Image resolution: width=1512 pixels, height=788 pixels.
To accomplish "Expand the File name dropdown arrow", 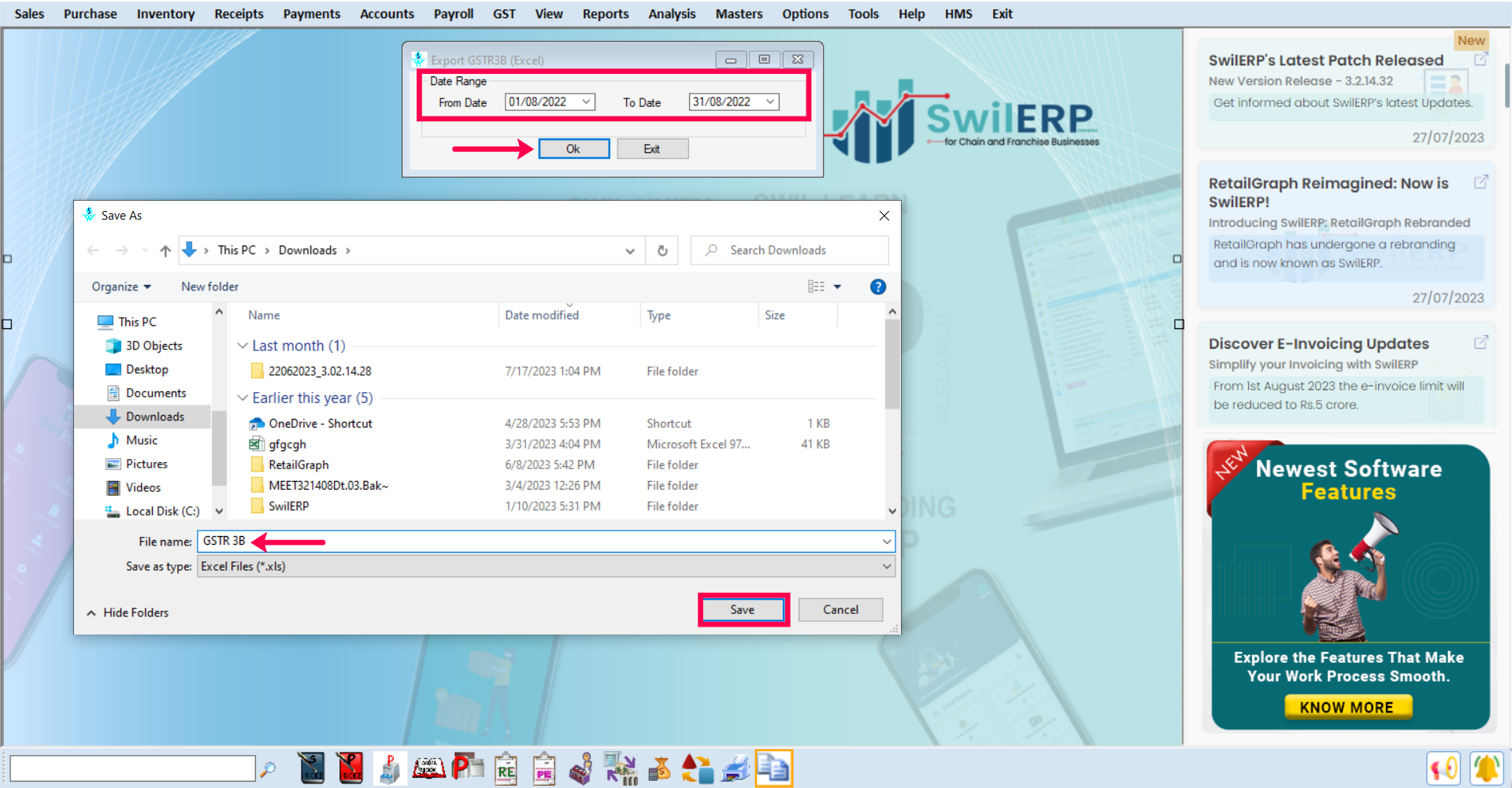I will [887, 542].
